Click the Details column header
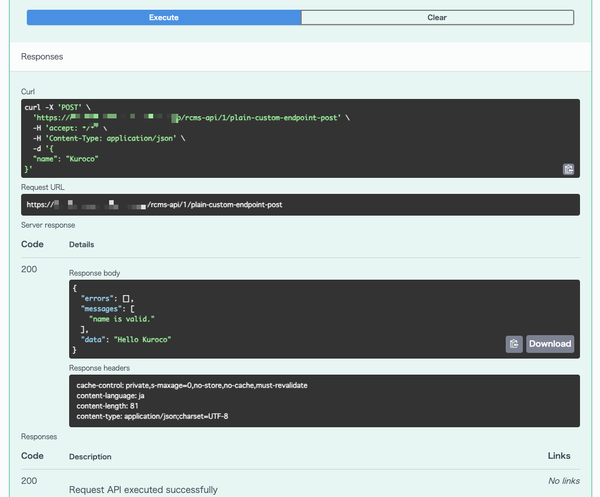Screen dimensions: 600x497 pyautogui.click(x=82, y=245)
